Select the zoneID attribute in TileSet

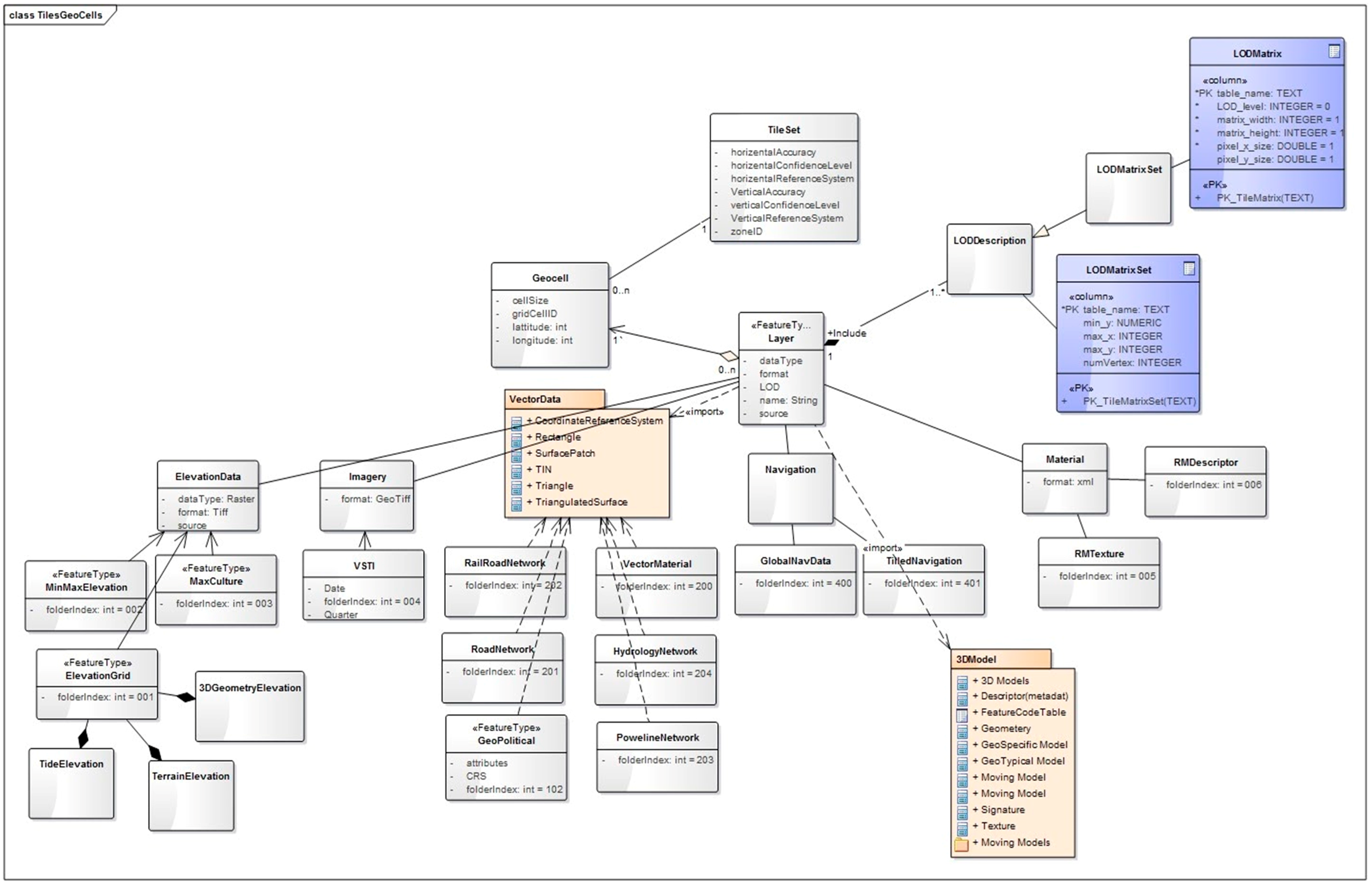point(746,232)
